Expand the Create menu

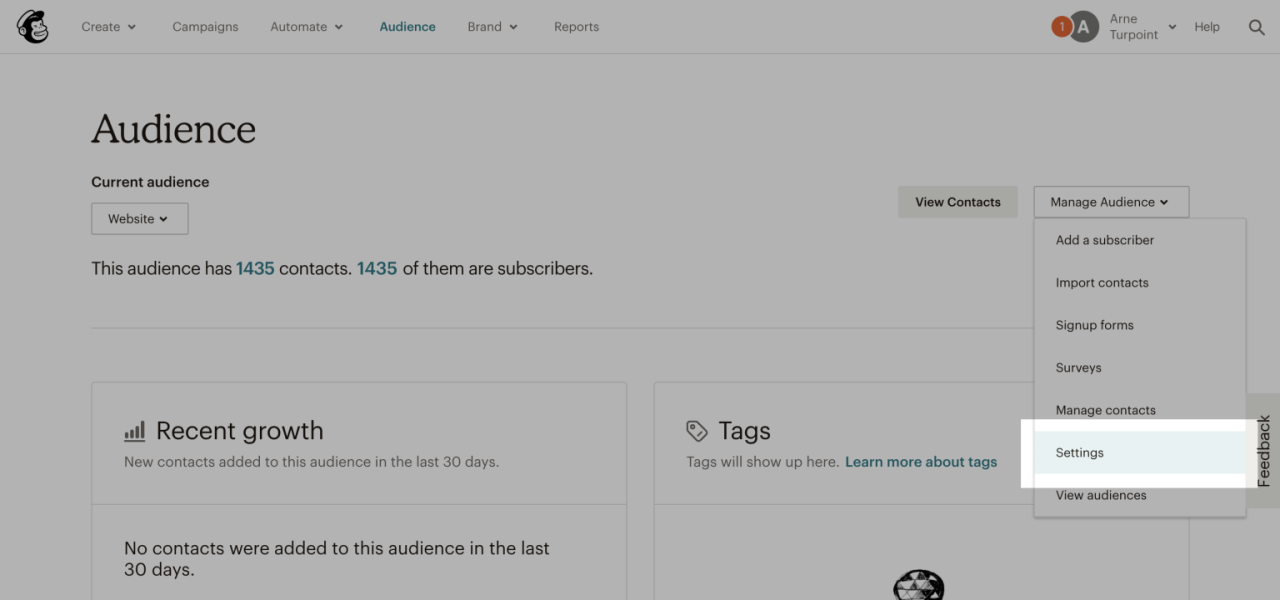pyautogui.click(x=109, y=27)
